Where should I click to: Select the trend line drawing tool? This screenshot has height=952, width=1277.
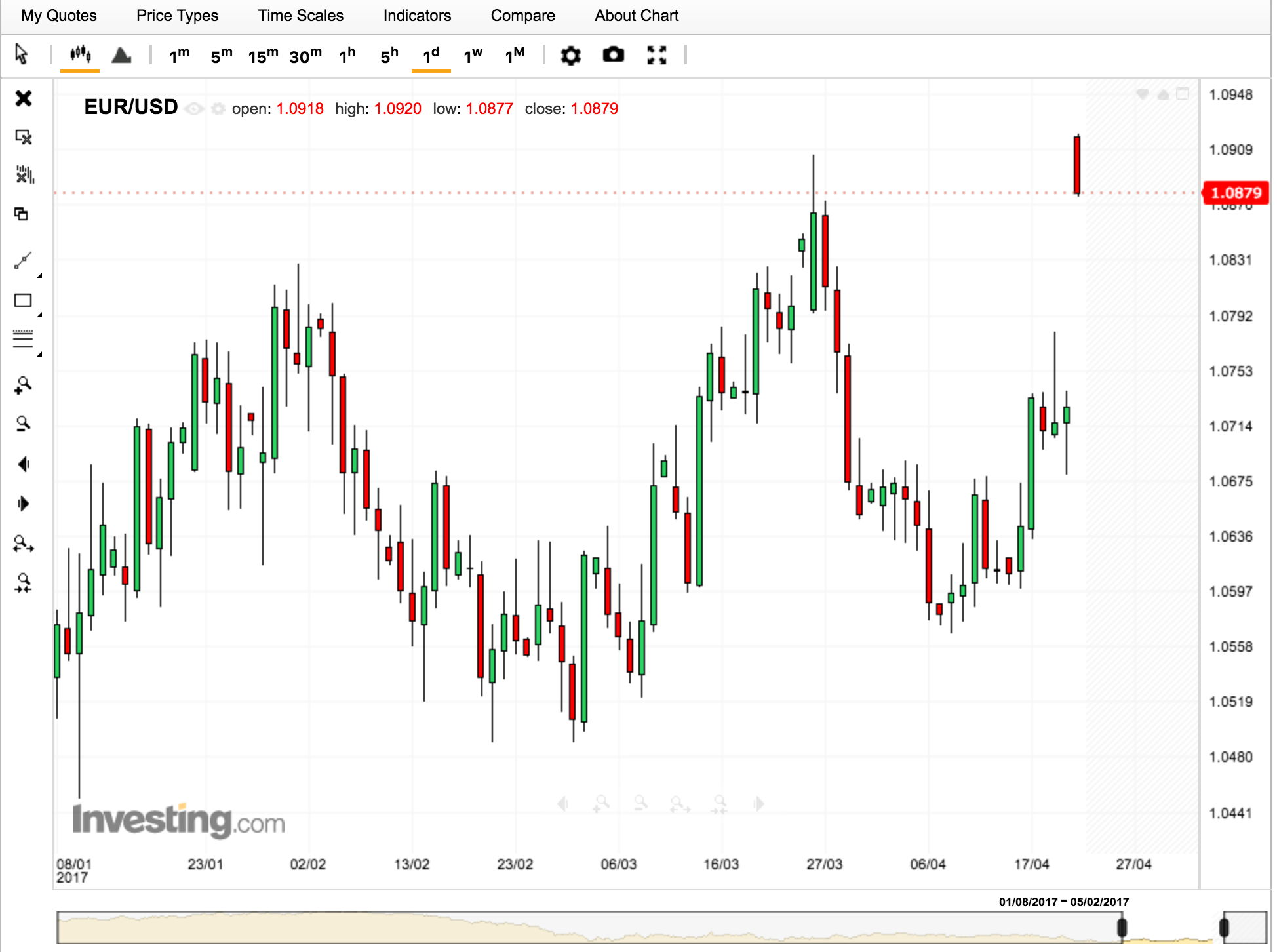pyautogui.click(x=23, y=261)
